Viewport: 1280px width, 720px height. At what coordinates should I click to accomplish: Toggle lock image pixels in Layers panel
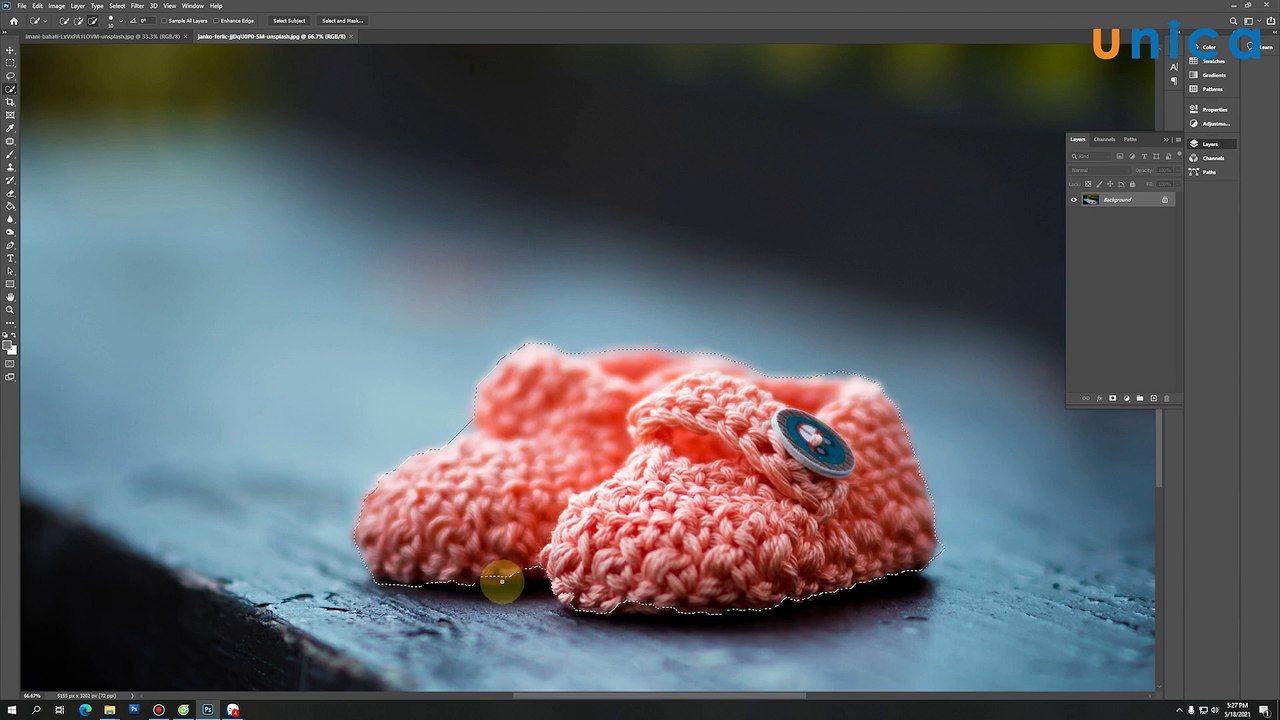[x=1099, y=184]
